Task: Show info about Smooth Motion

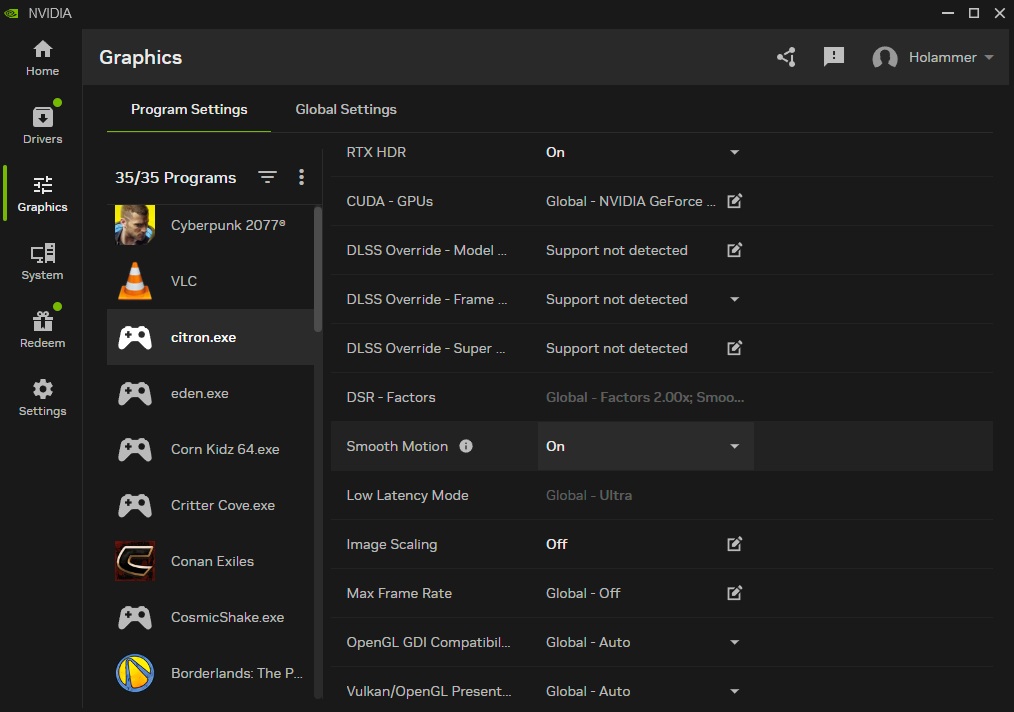Action: 466,446
